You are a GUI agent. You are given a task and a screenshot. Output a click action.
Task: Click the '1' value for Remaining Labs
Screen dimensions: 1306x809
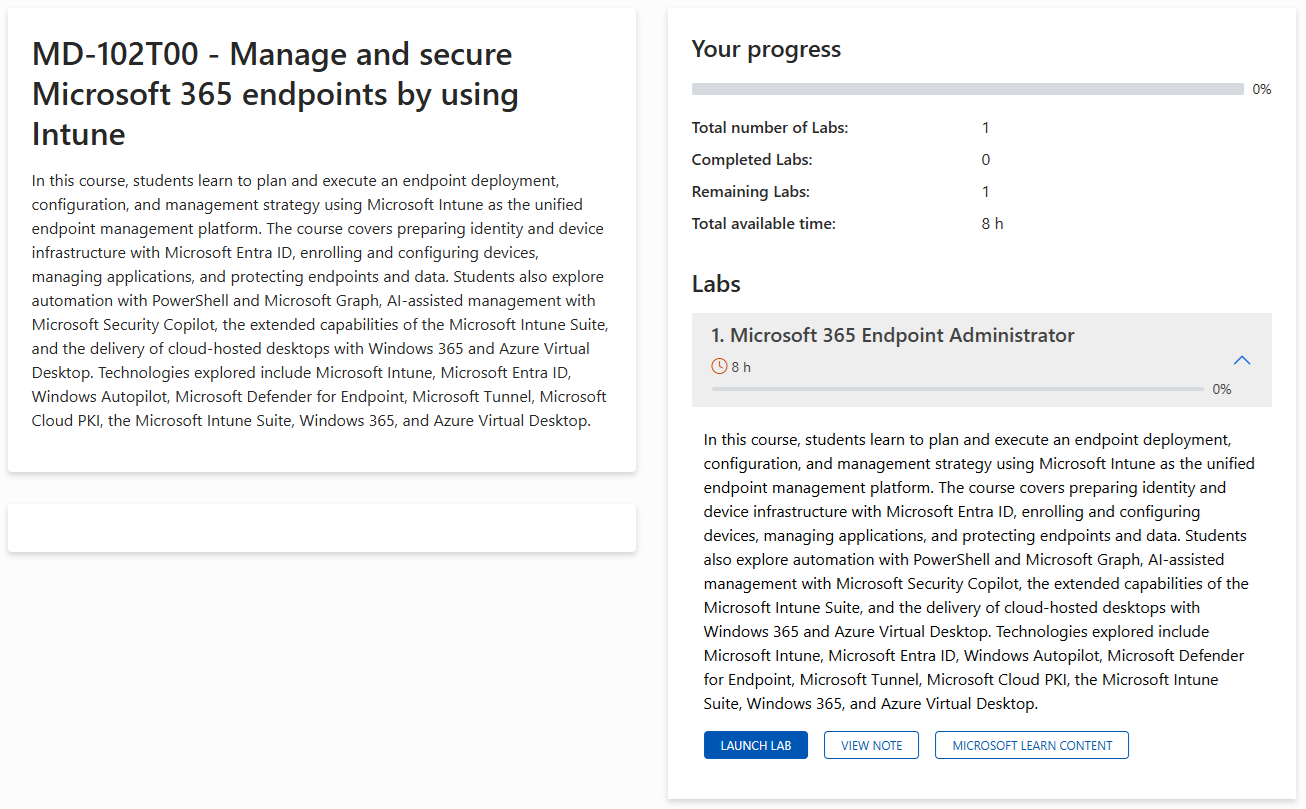coord(986,192)
